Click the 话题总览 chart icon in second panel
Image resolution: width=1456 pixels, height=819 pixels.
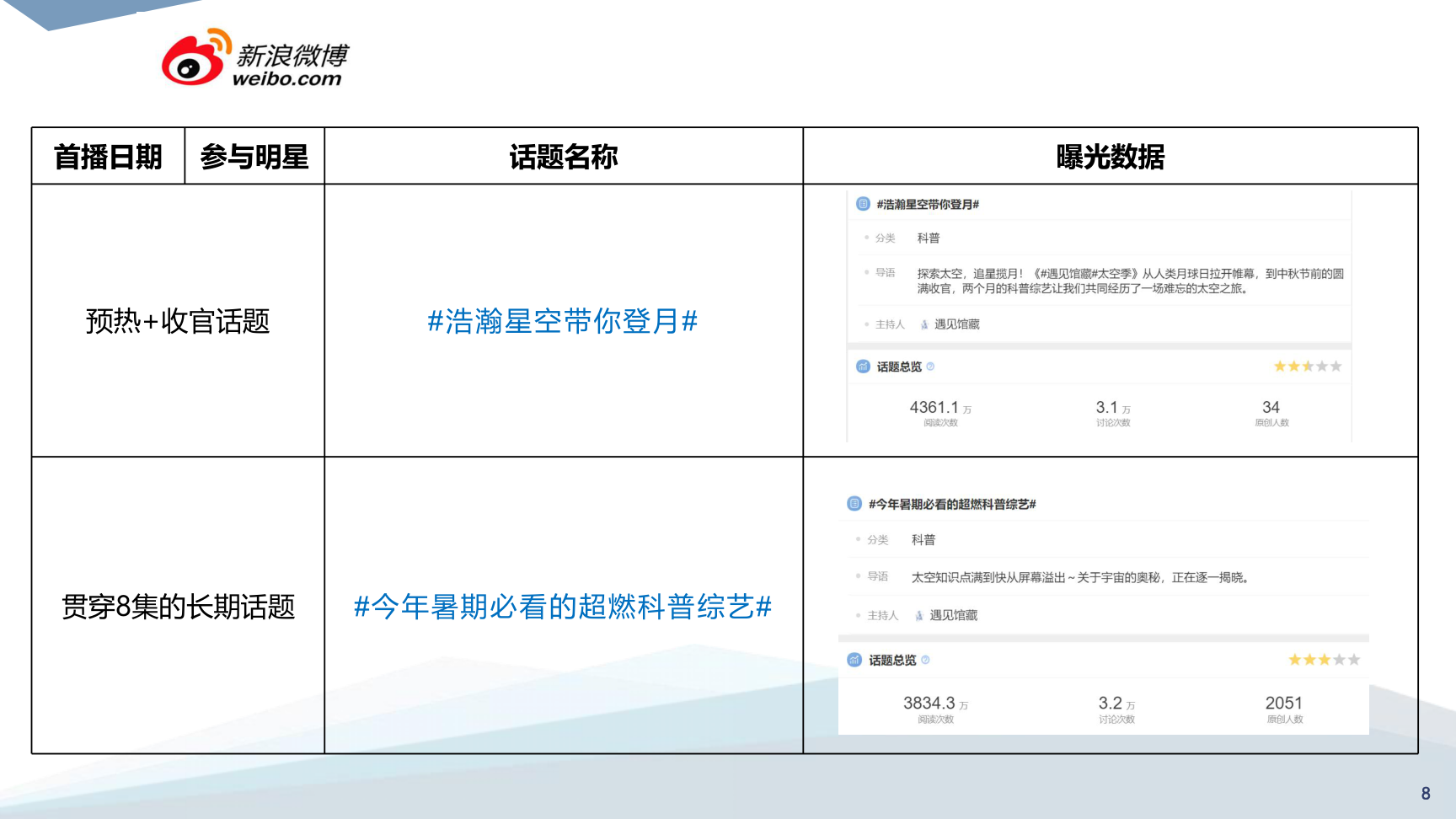tap(854, 660)
